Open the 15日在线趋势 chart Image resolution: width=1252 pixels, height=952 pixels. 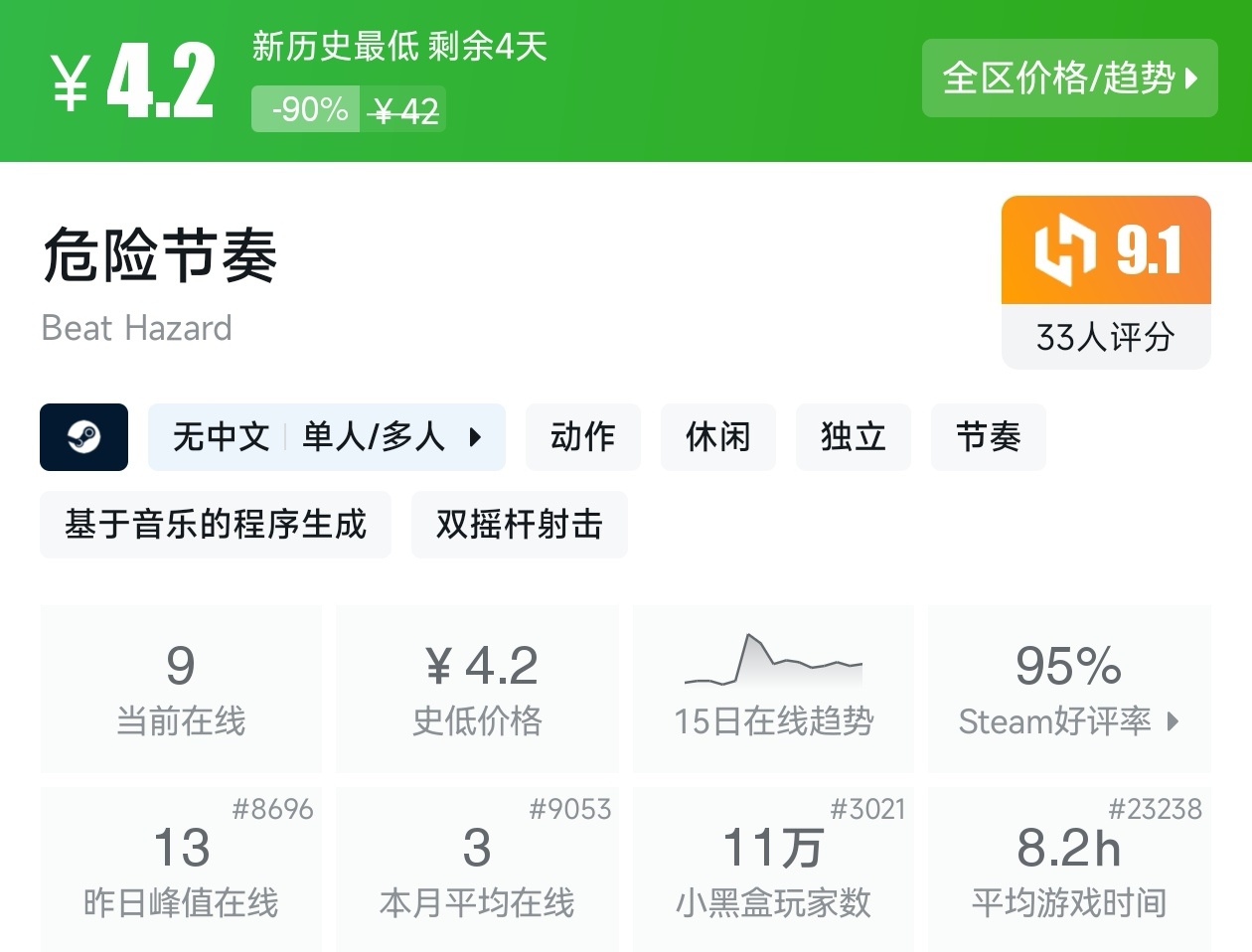coord(773,689)
